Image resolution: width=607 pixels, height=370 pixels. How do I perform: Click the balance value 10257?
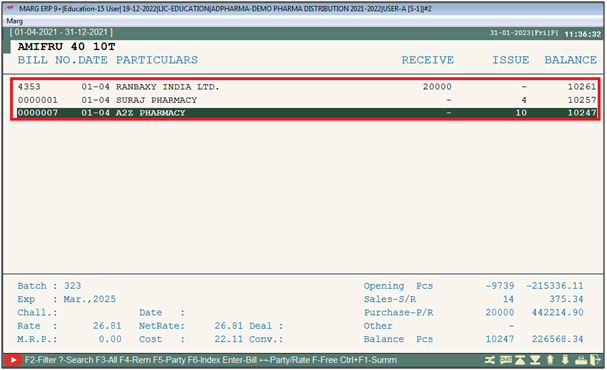[582, 100]
